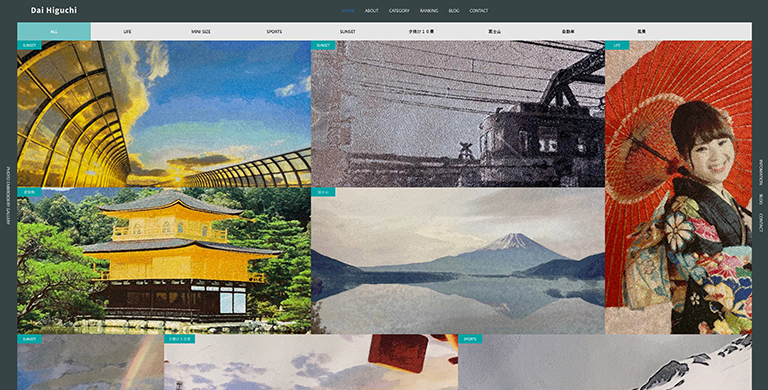768x390 pixels.
Task: Filter gallery by MINI SIZE tab
Action: [x=201, y=31]
